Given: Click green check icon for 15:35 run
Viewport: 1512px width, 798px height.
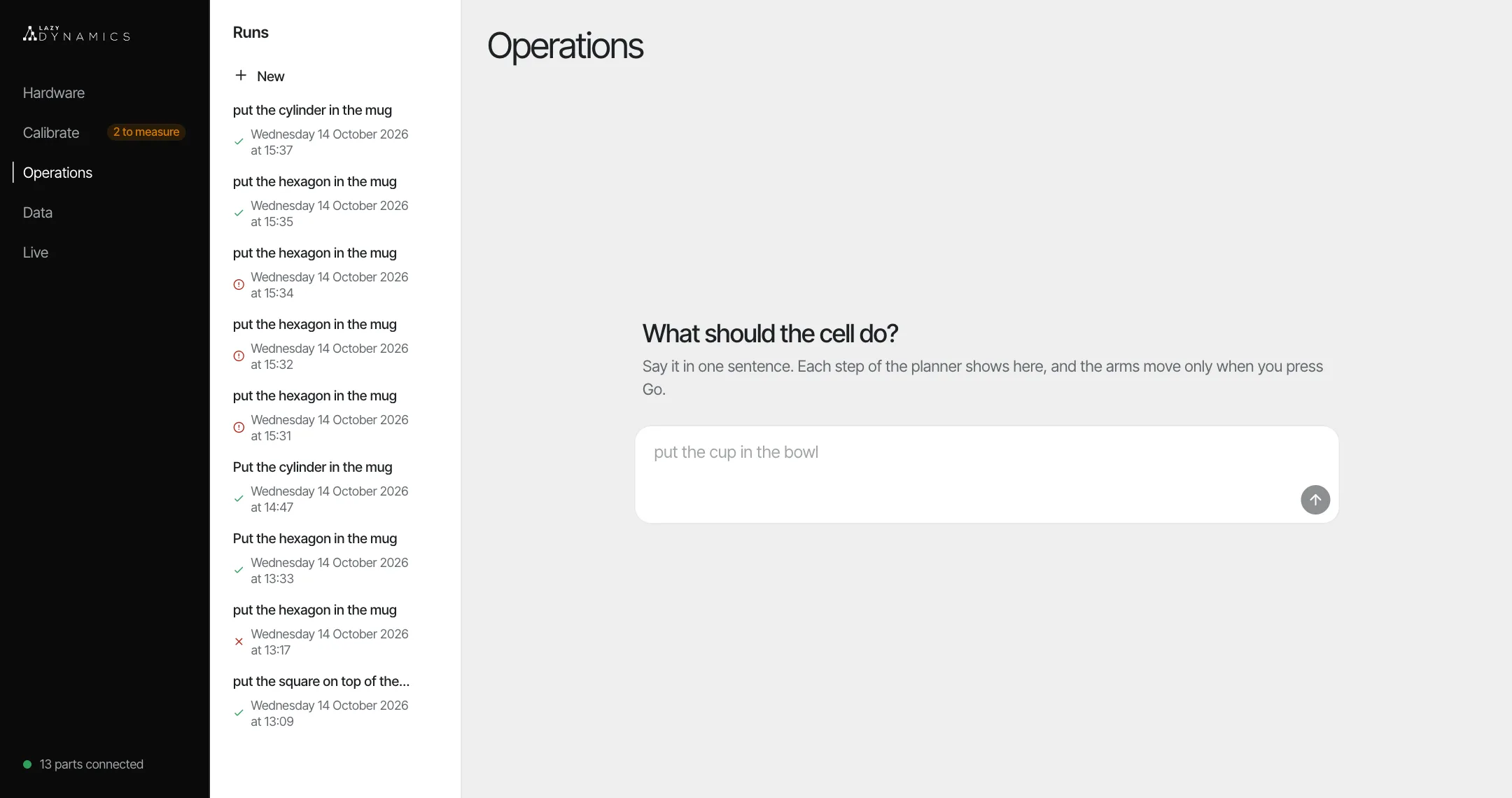Looking at the screenshot, I should click(x=239, y=213).
